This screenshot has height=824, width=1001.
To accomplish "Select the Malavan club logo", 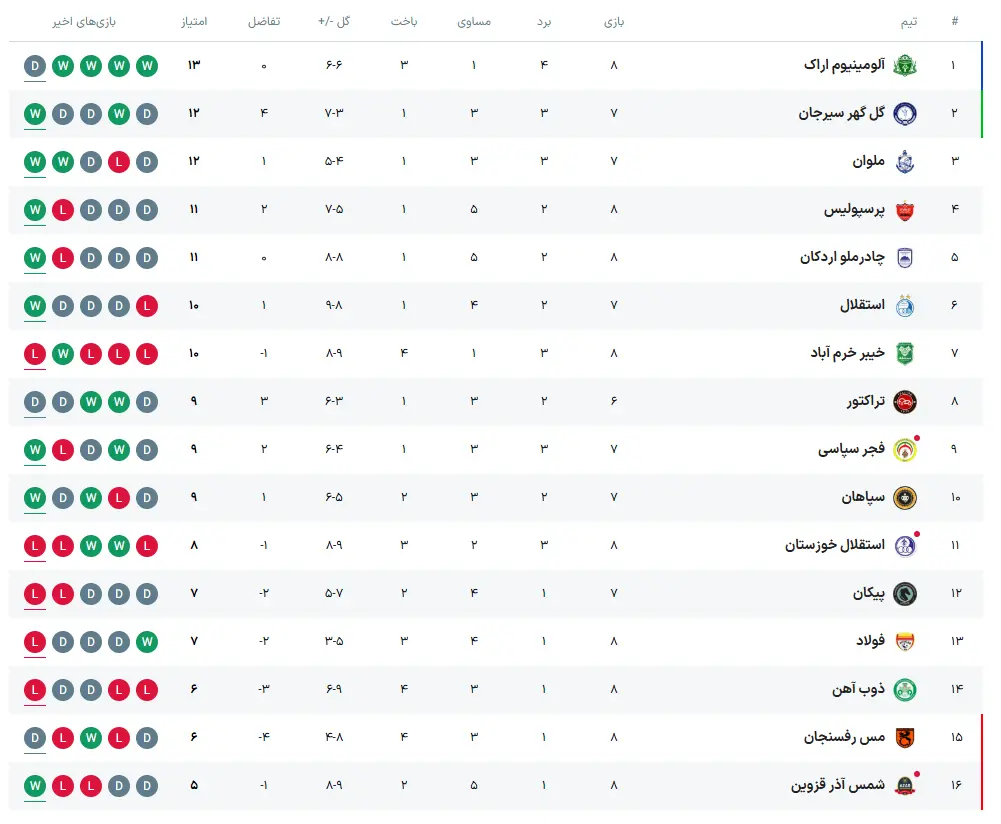I will (904, 161).
